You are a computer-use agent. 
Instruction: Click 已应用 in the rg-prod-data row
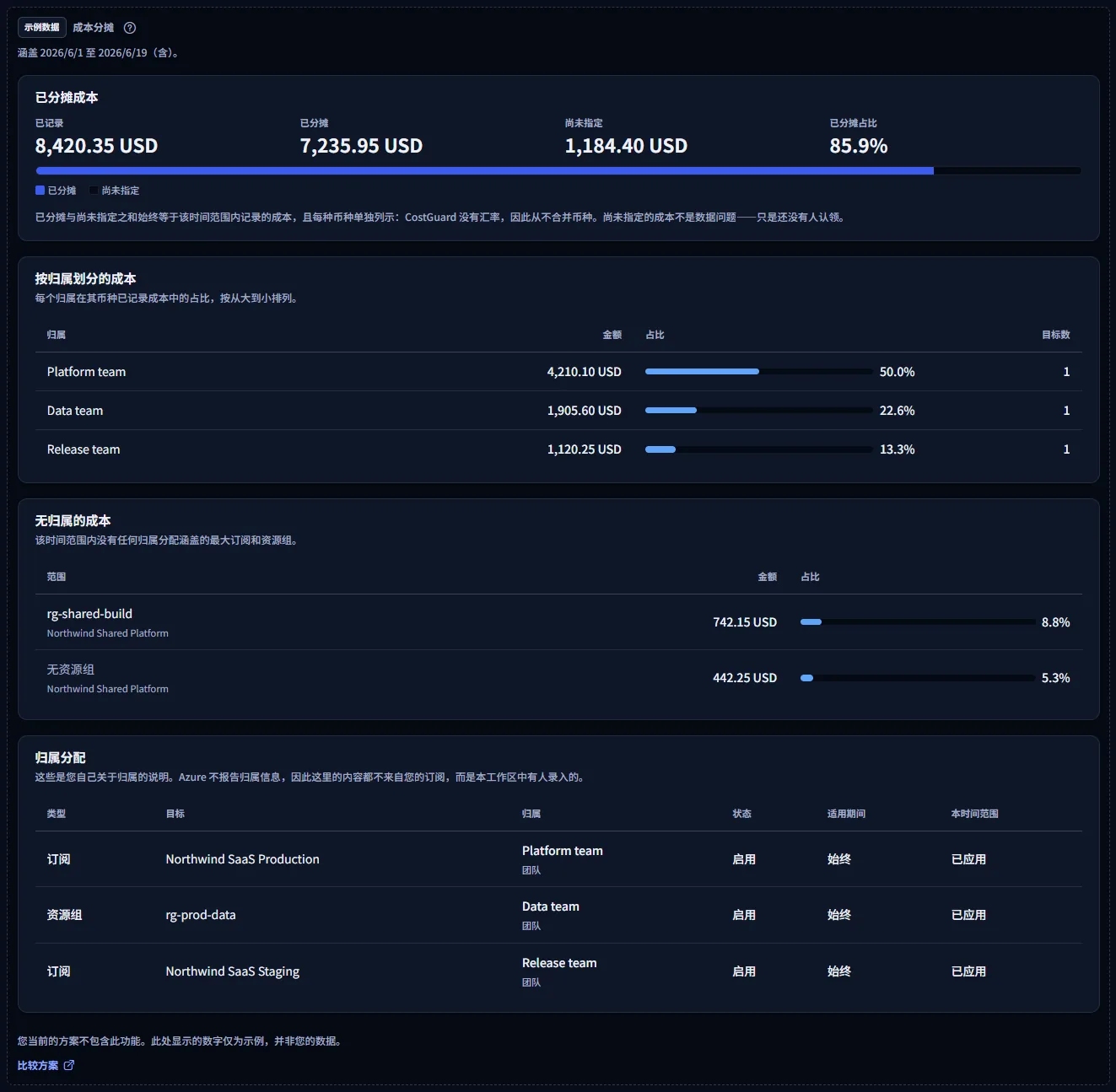[x=968, y=915]
